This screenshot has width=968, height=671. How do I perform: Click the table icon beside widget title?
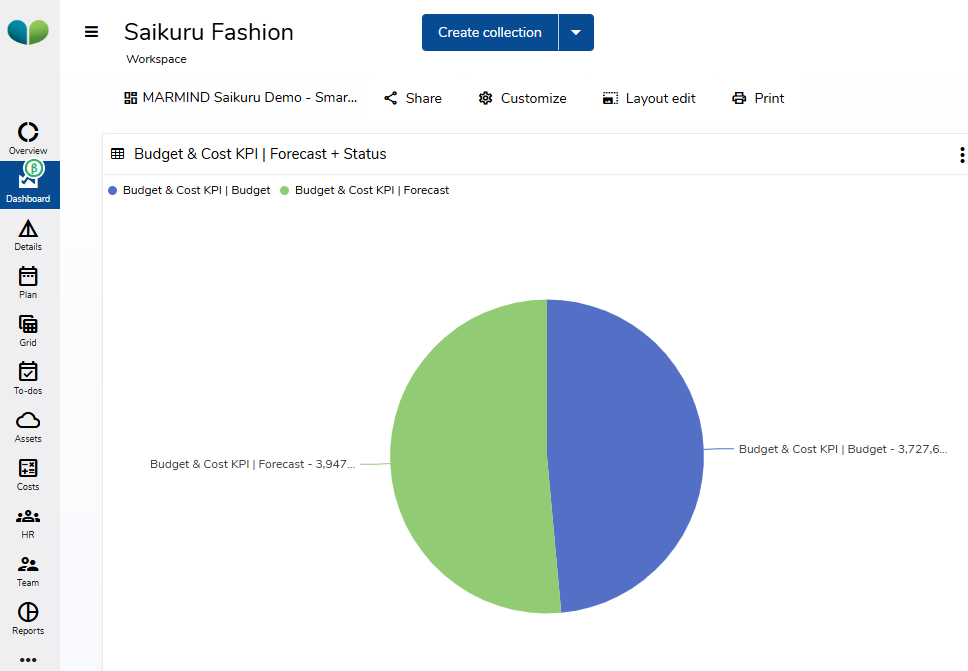[x=117, y=154]
